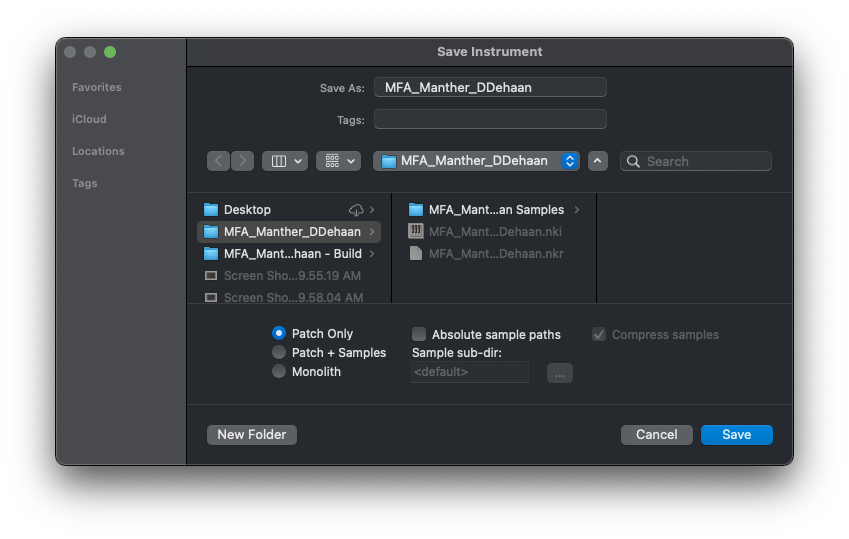Select the Patch Only radio option
Screen dimensions: 849x539
(279, 334)
